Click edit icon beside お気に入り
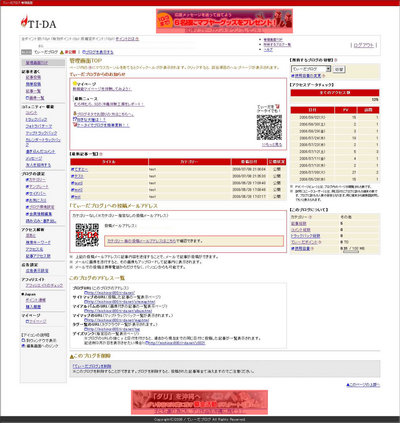This screenshot has height=423, width=400. tap(27, 200)
